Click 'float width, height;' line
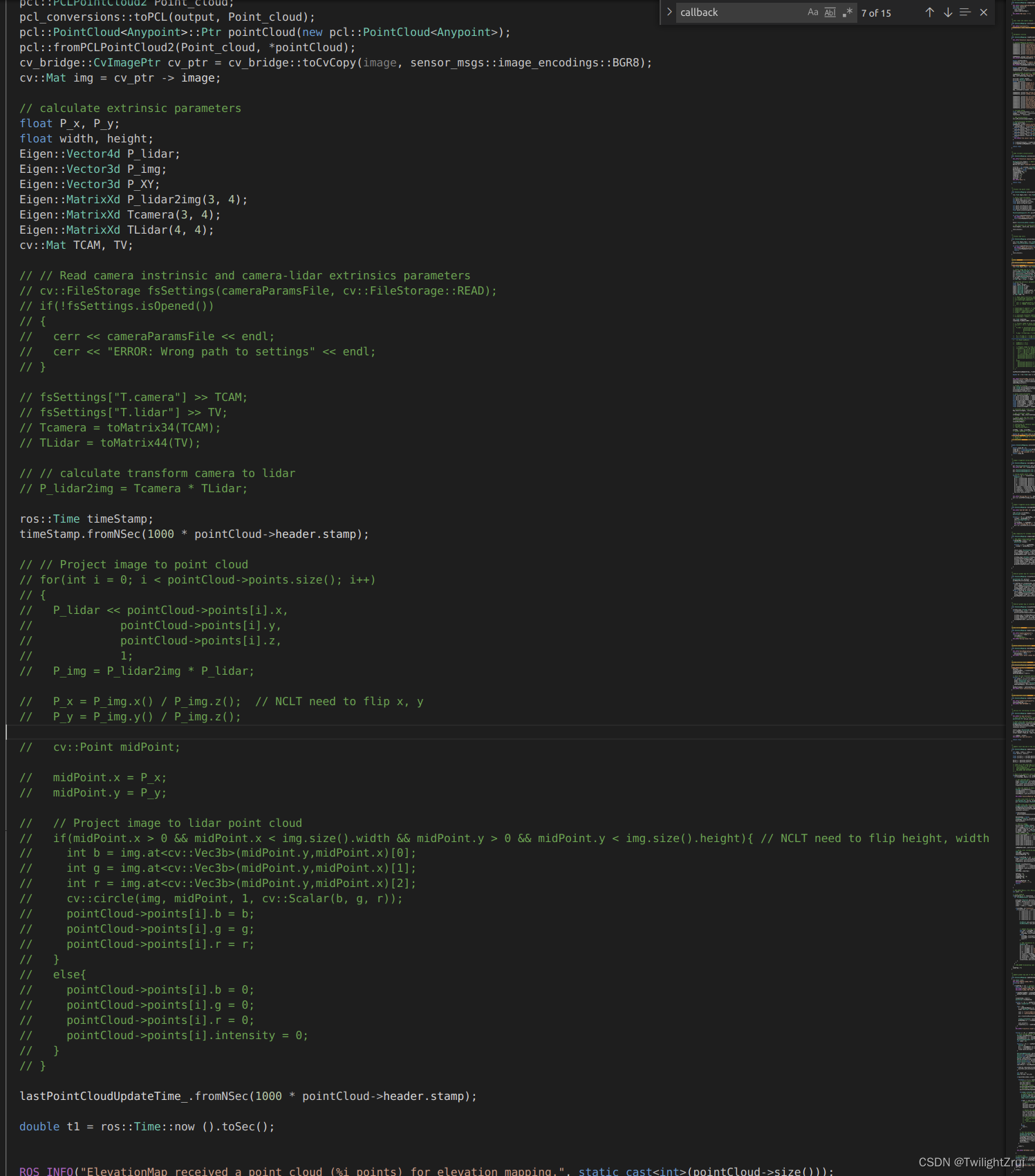The width and height of the screenshot is (1035, 1176). click(x=86, y=139)
